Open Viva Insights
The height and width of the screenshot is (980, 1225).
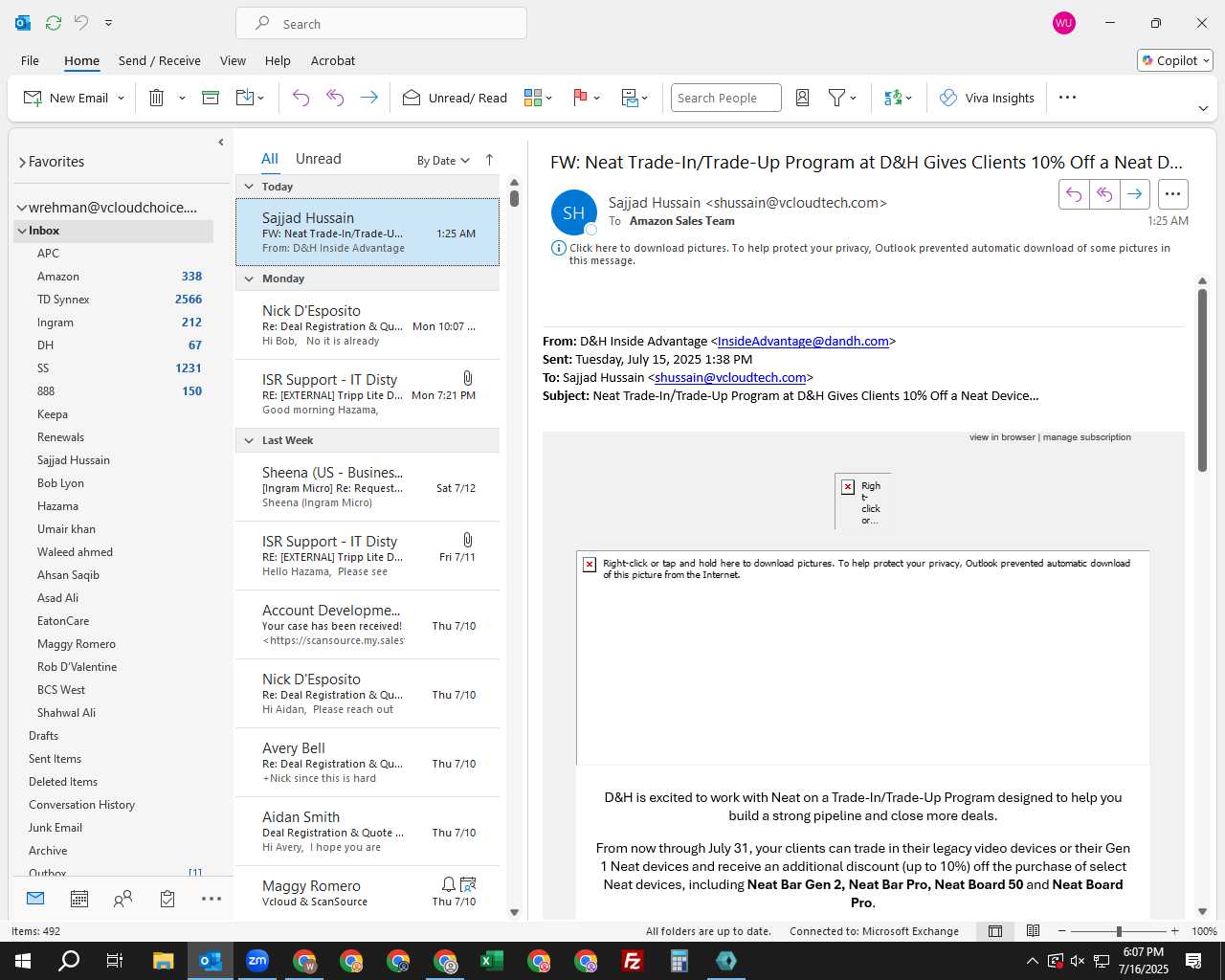pyautogui.click(x=987, y=98)
